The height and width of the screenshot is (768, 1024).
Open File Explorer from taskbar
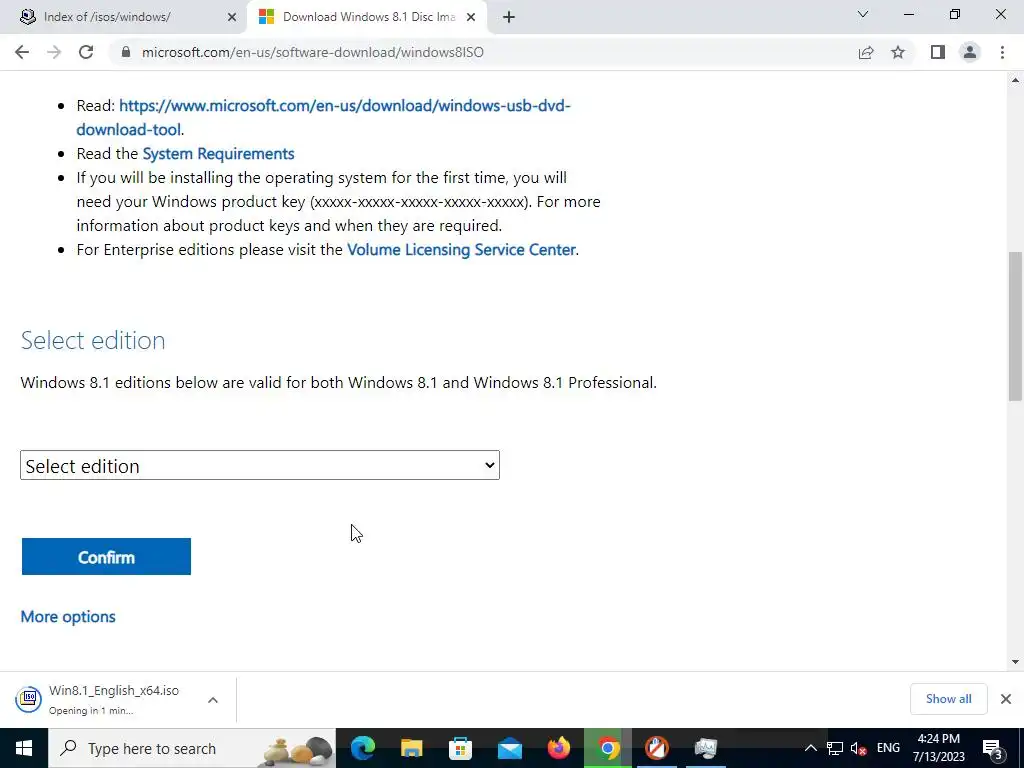tap(411, 748)
